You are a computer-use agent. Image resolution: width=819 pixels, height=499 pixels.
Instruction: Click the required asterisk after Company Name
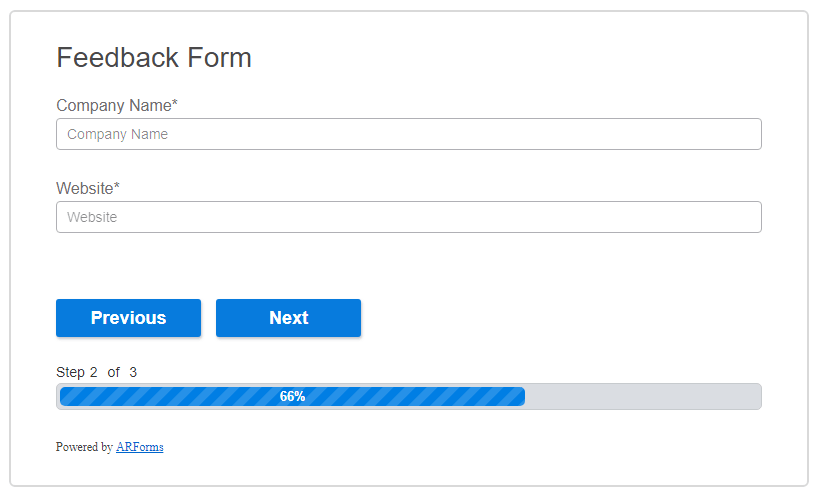tap(175, 104)
